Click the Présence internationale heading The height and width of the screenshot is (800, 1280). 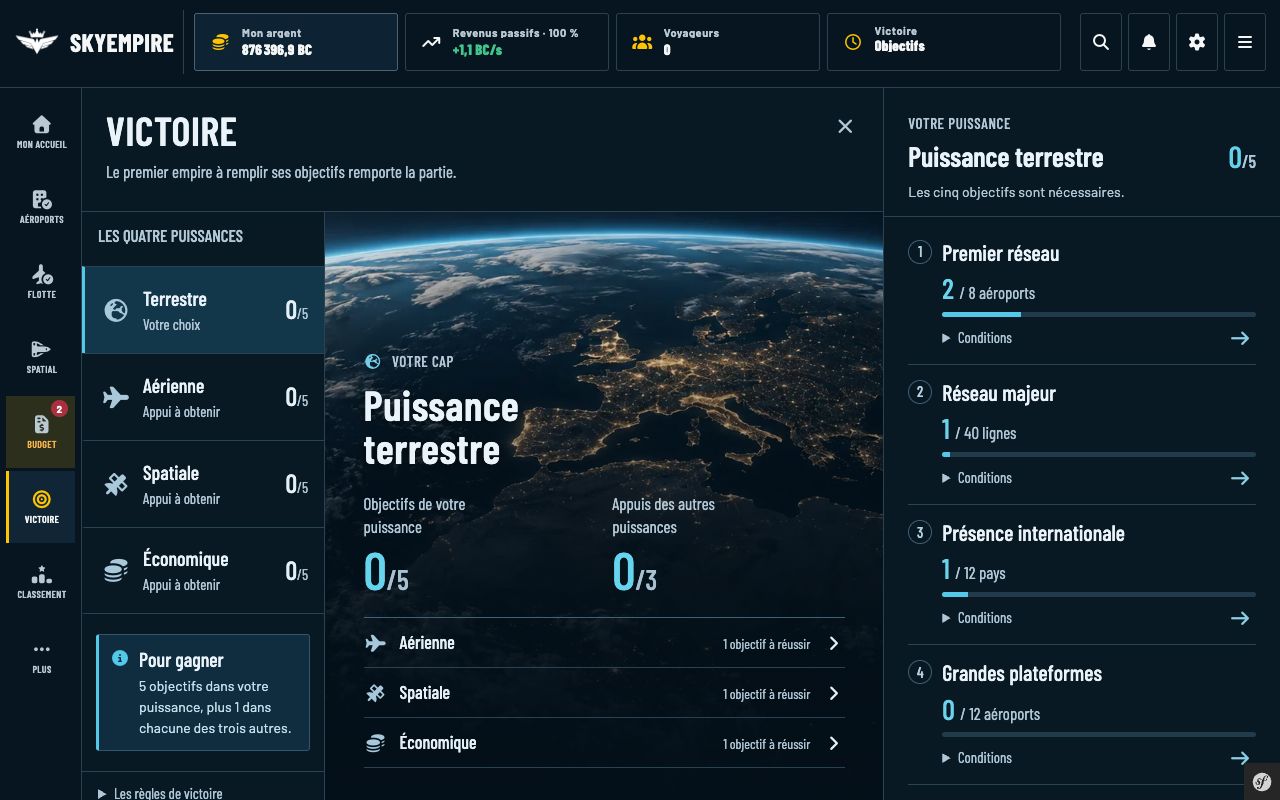tap(1033, 533)
